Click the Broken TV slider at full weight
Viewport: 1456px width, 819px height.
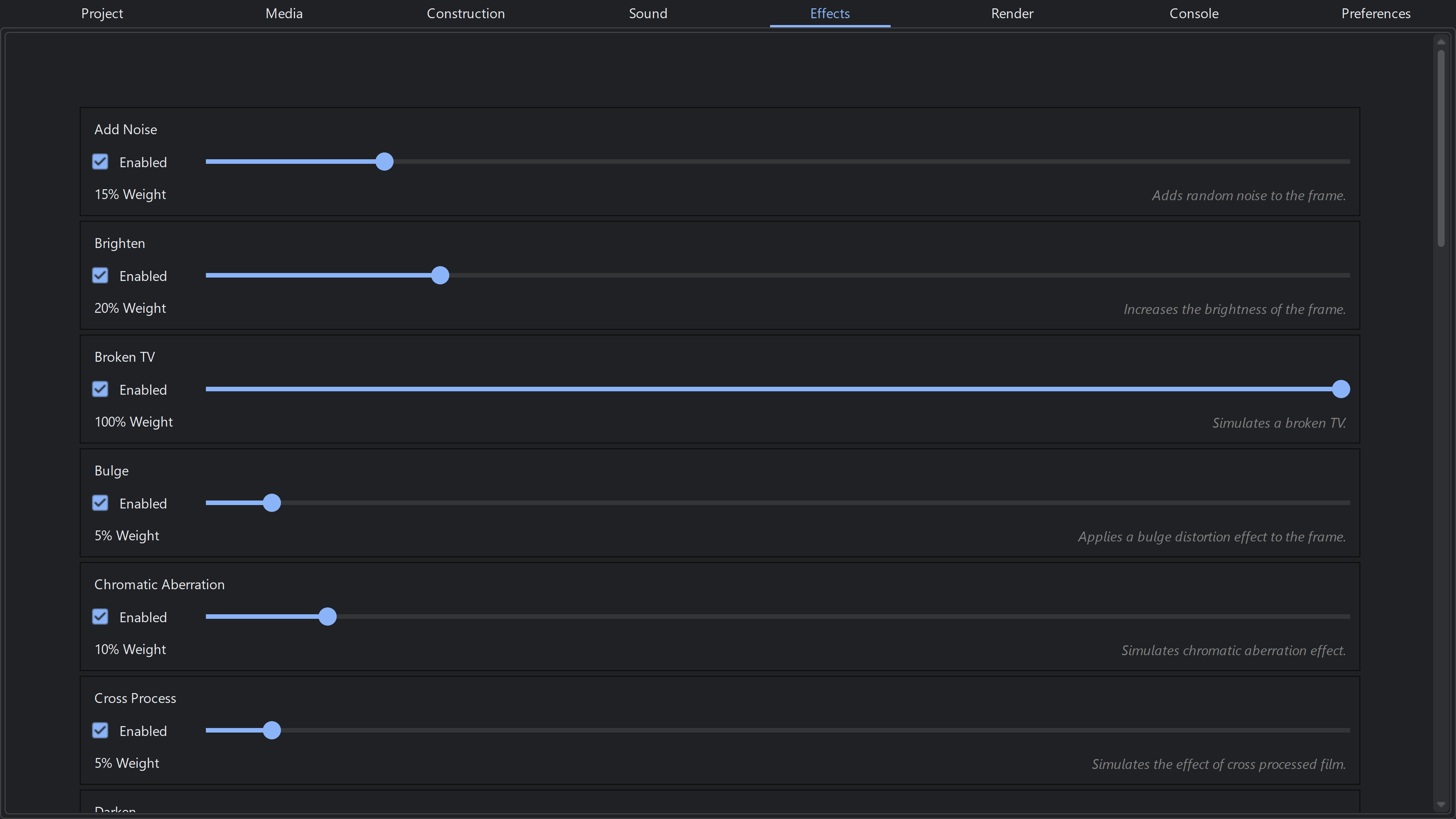[x=1342, y=389]
